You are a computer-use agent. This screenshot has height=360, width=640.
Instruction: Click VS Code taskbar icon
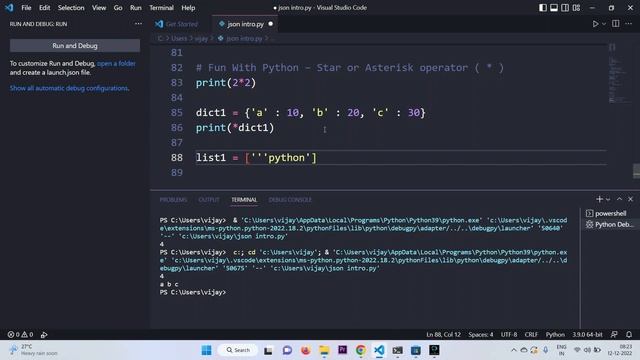point(379,350)
